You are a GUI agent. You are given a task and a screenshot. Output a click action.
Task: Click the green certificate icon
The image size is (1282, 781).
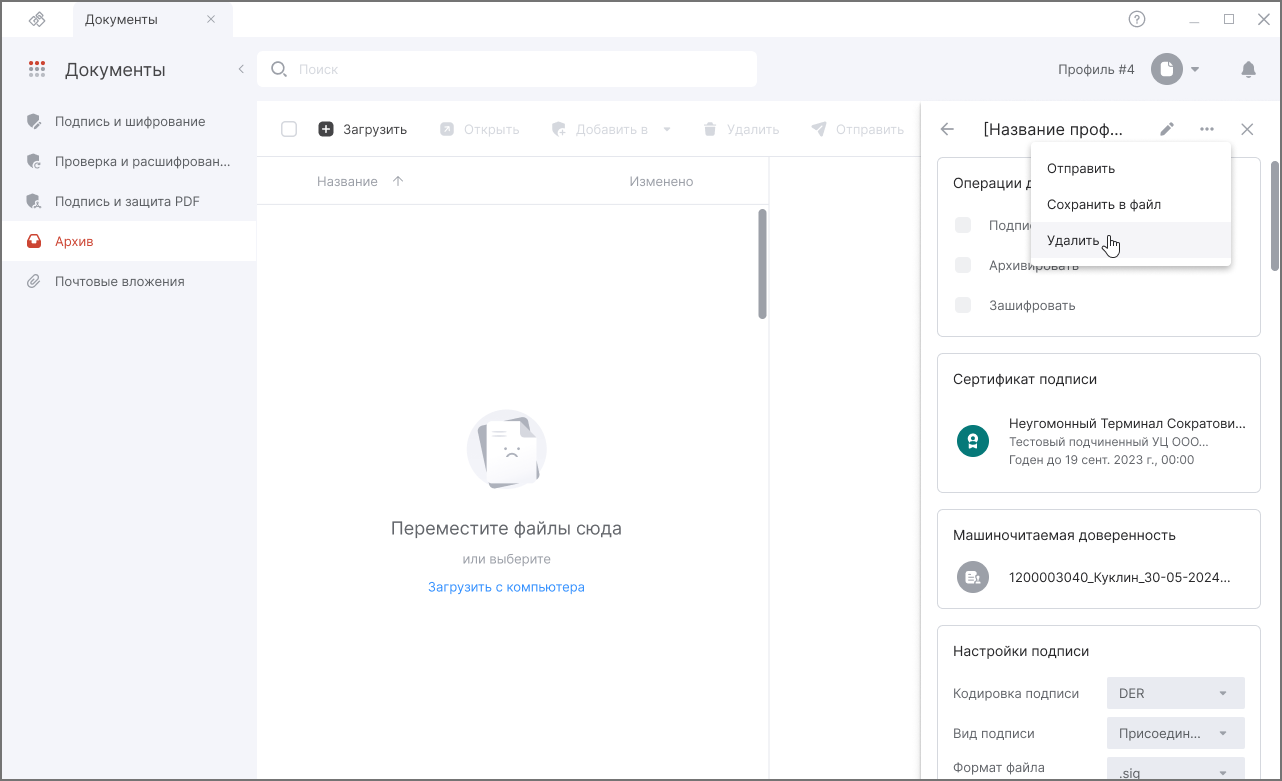[x=973, y=441]
